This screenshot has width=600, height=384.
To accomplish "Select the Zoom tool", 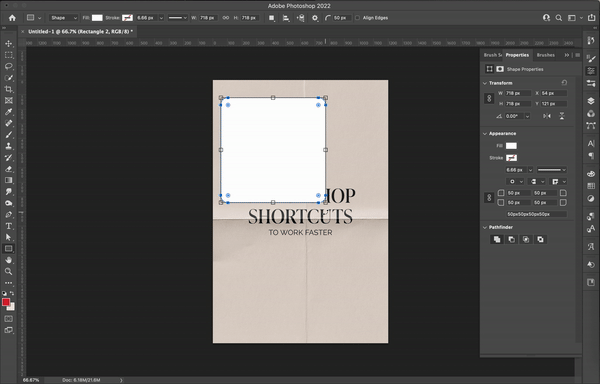I will pyautogui.click(x=8, y=272).
